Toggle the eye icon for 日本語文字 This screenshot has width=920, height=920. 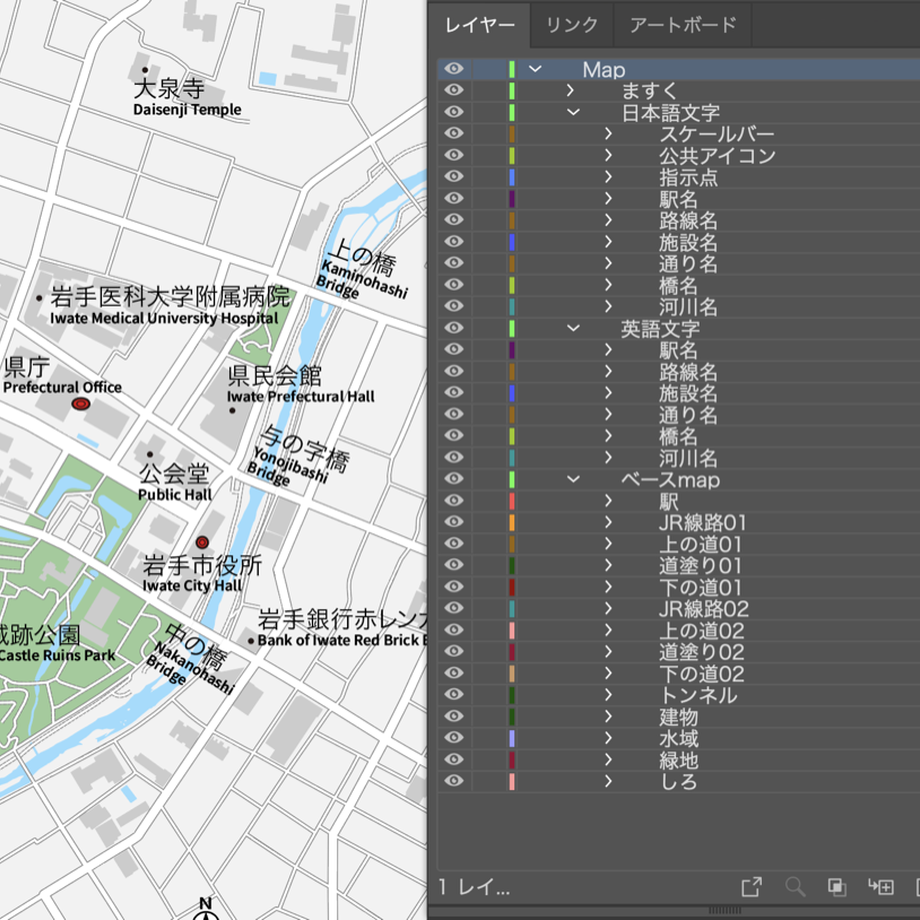pyautogui.click(x=454, y=111)
